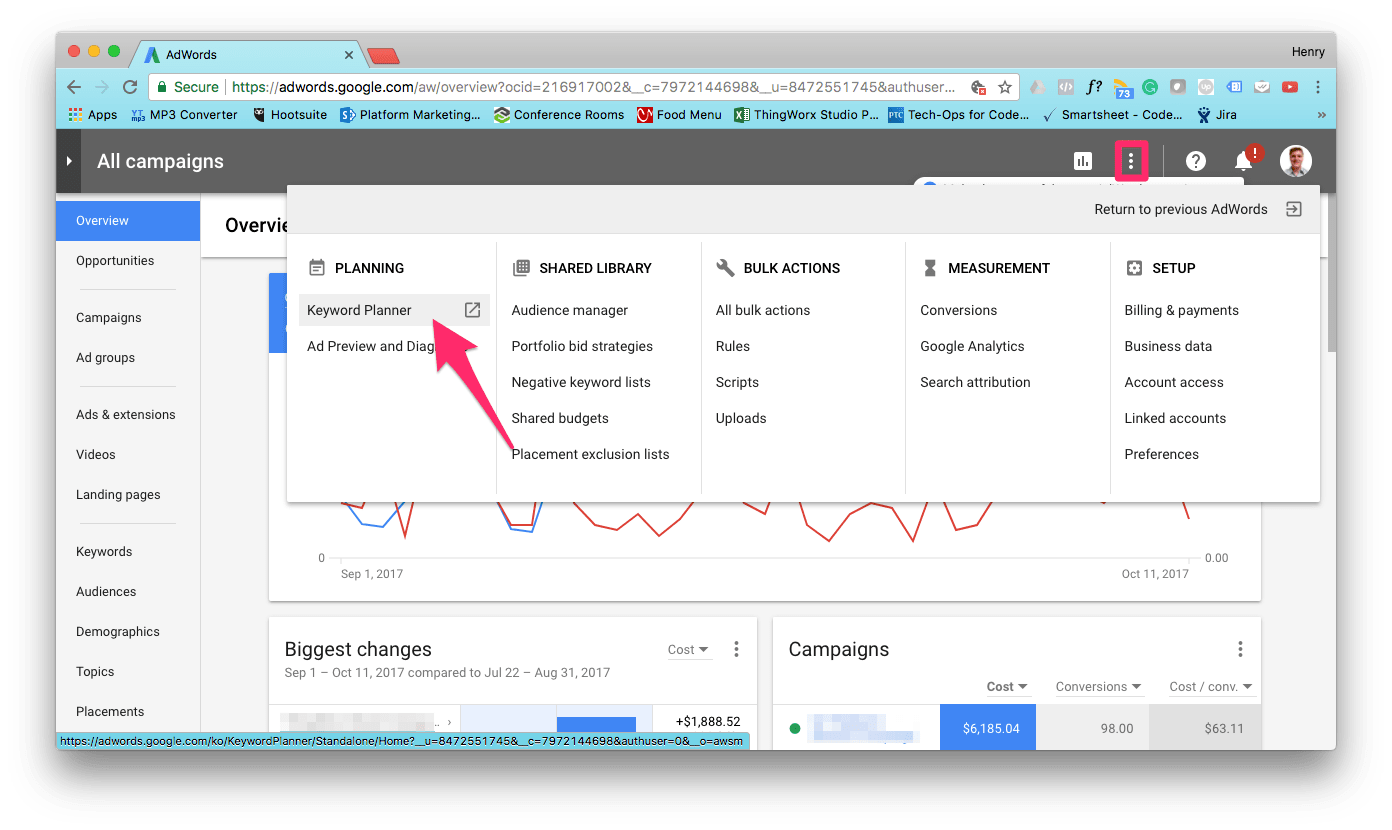Screen dimensions: 1392x830
Task: Open the Cost / conv. column dropdown
Action: tap(1211, 687)
